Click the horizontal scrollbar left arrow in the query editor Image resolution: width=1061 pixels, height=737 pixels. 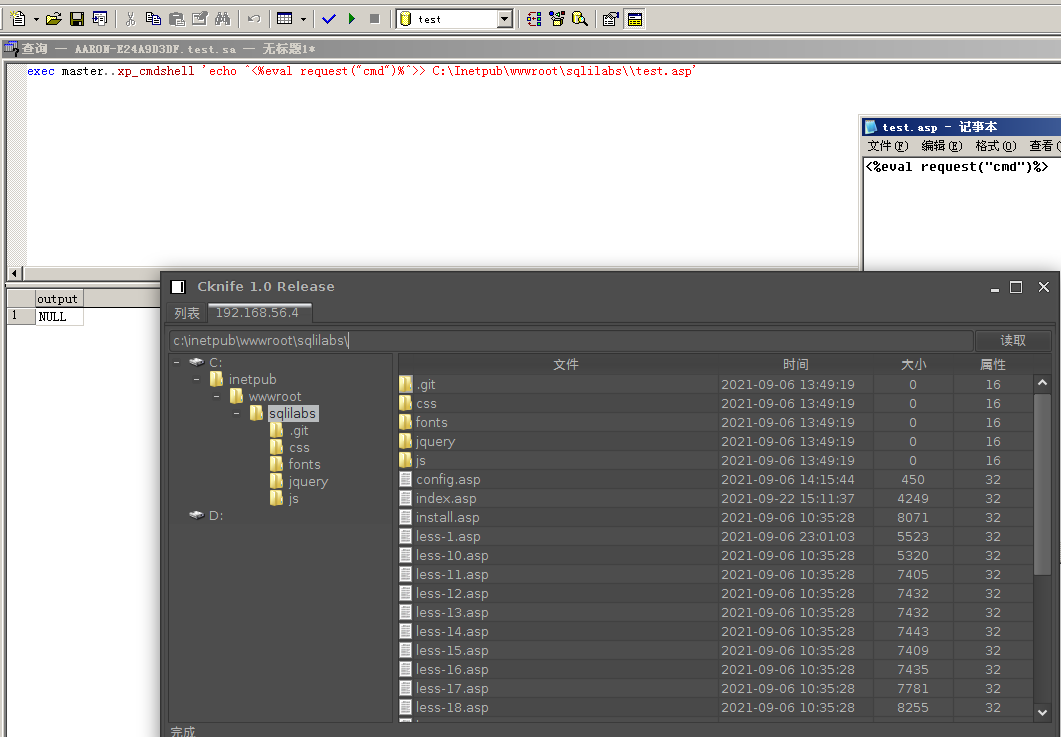15,273
